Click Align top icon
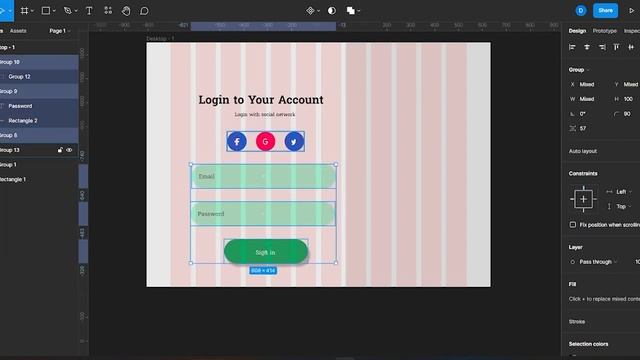640x360 pixels. 616,47
